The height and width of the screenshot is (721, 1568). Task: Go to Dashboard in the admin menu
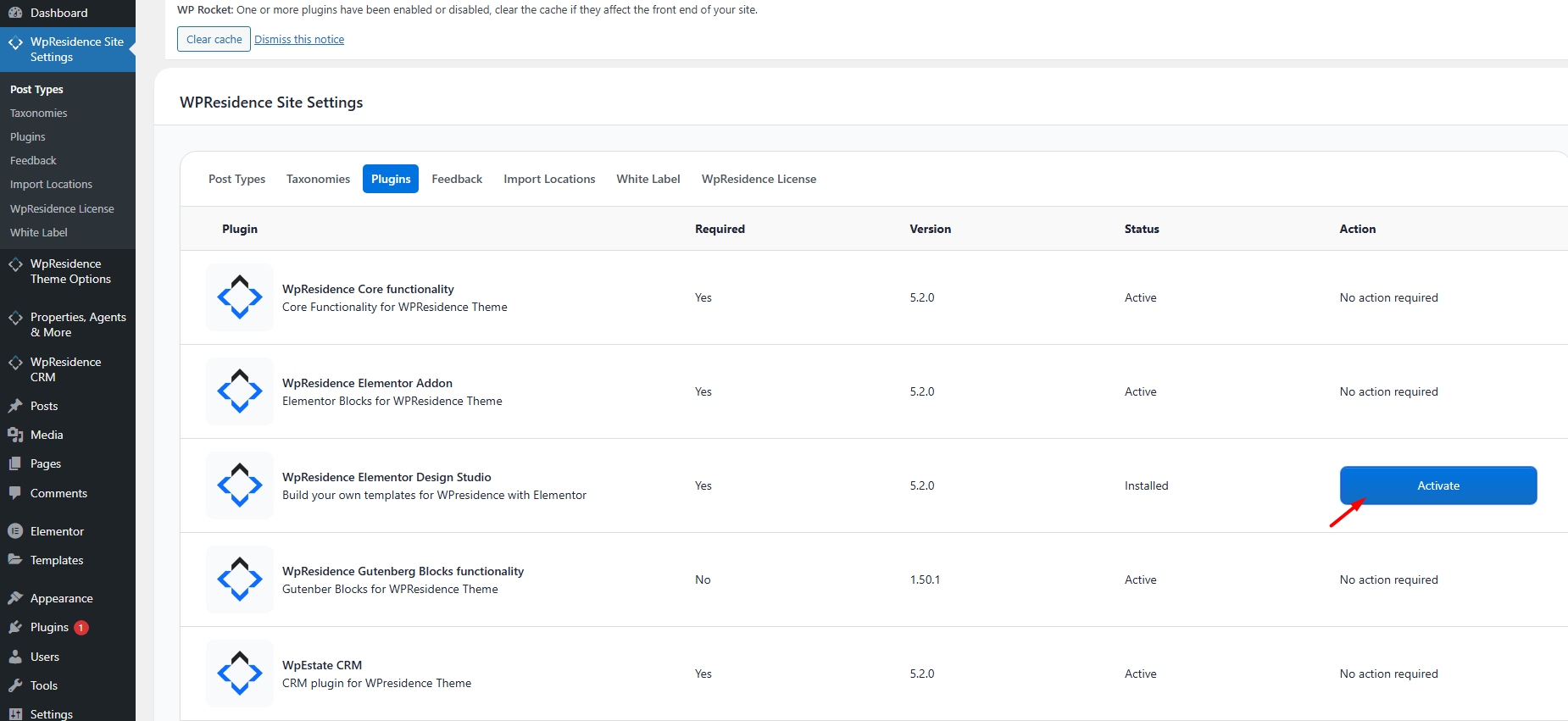[x=58, y=13]
